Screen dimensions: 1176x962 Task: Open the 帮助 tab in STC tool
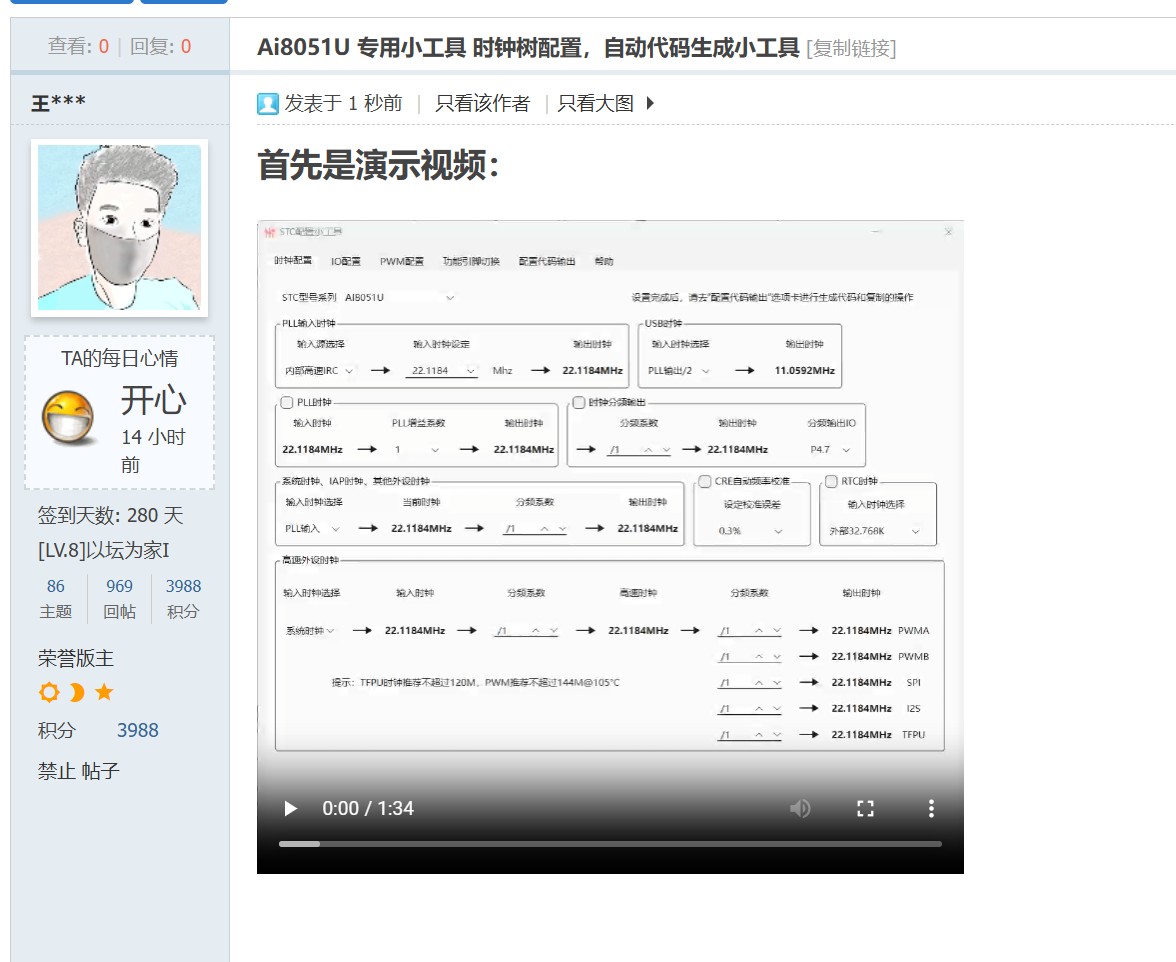coord(604,261)
